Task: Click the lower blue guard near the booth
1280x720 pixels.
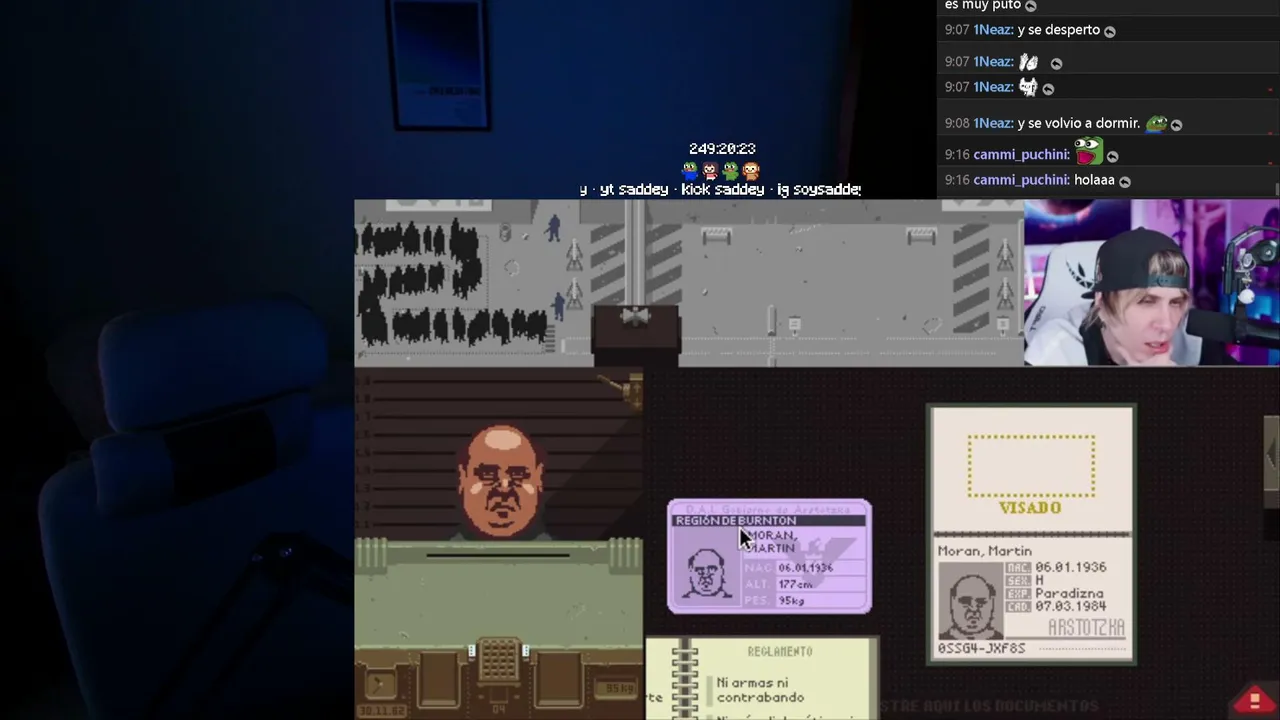Action: (558, 305)
